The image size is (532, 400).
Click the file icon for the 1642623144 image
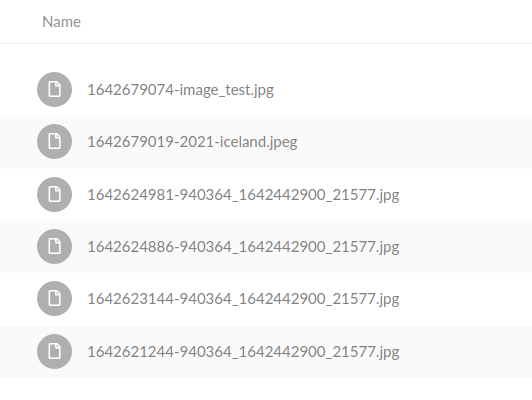point(54,299)
